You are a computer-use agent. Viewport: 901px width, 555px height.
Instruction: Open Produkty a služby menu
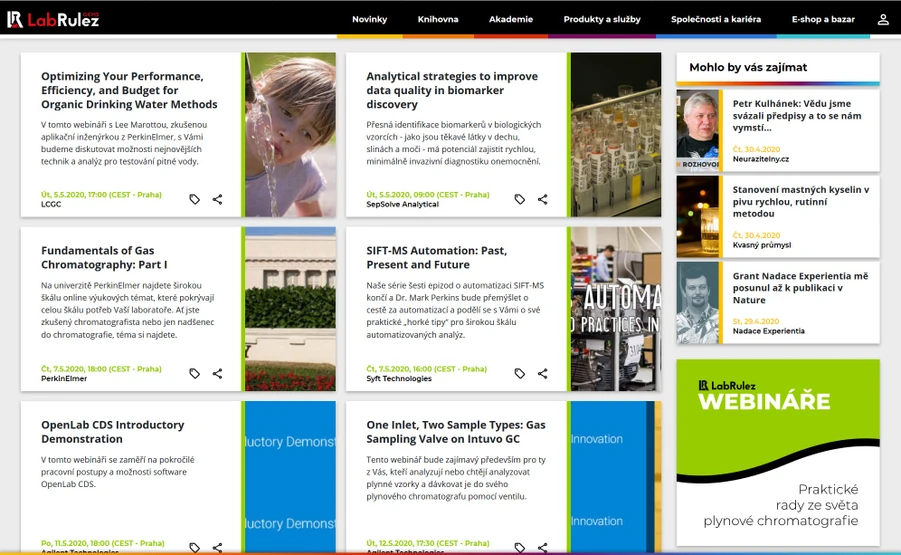[x=602, y=19]
